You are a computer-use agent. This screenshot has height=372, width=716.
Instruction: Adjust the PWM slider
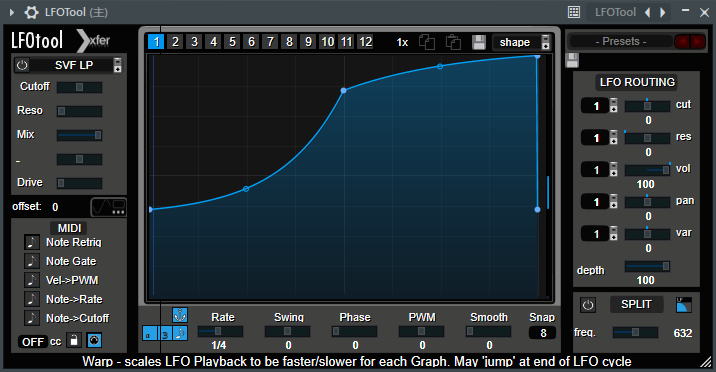pyautogui.click(x=421, y=331)
